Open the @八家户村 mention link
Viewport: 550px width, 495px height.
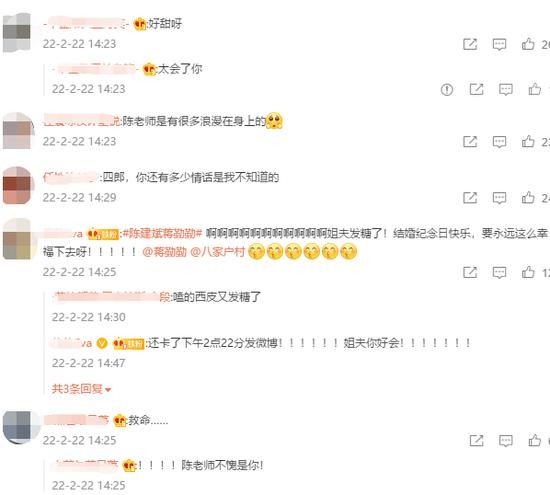[x=217, y=252]
